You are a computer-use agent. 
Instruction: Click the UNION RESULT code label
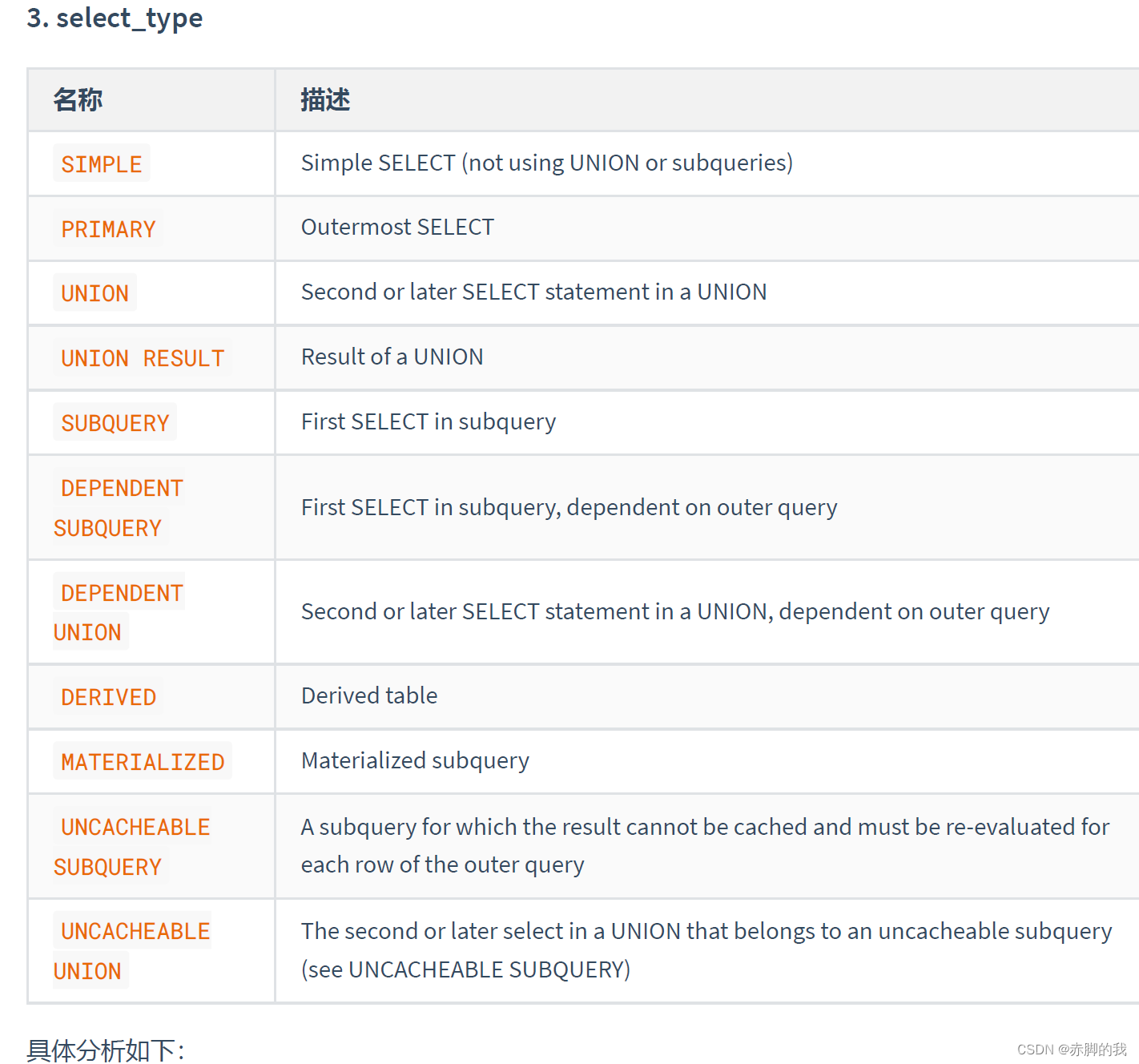click(x=143, y=358)
